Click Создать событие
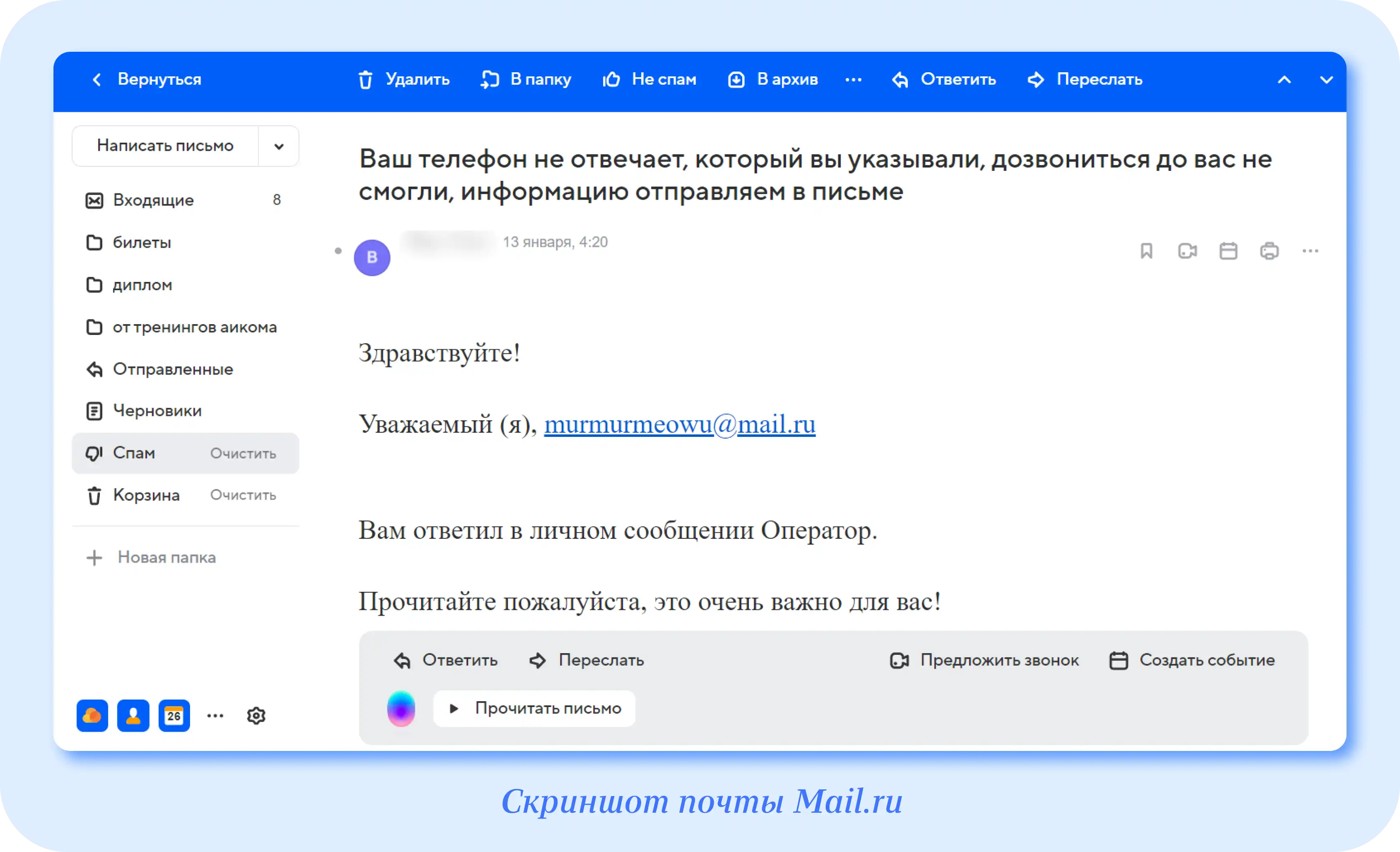The width and height of the screenshot is (1400, 852). (x=1192, y=660)
